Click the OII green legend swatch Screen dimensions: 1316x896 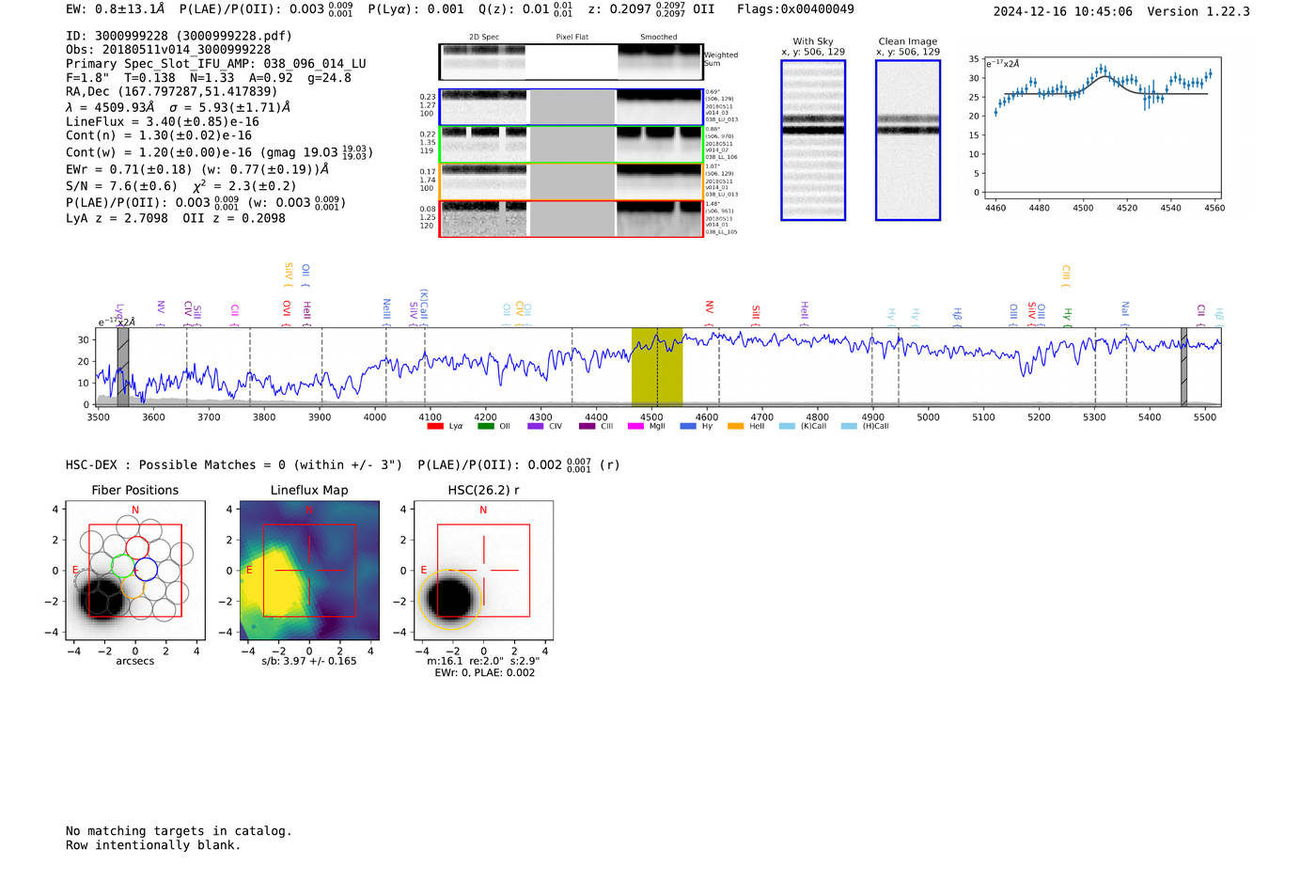[x=485, y=427]
